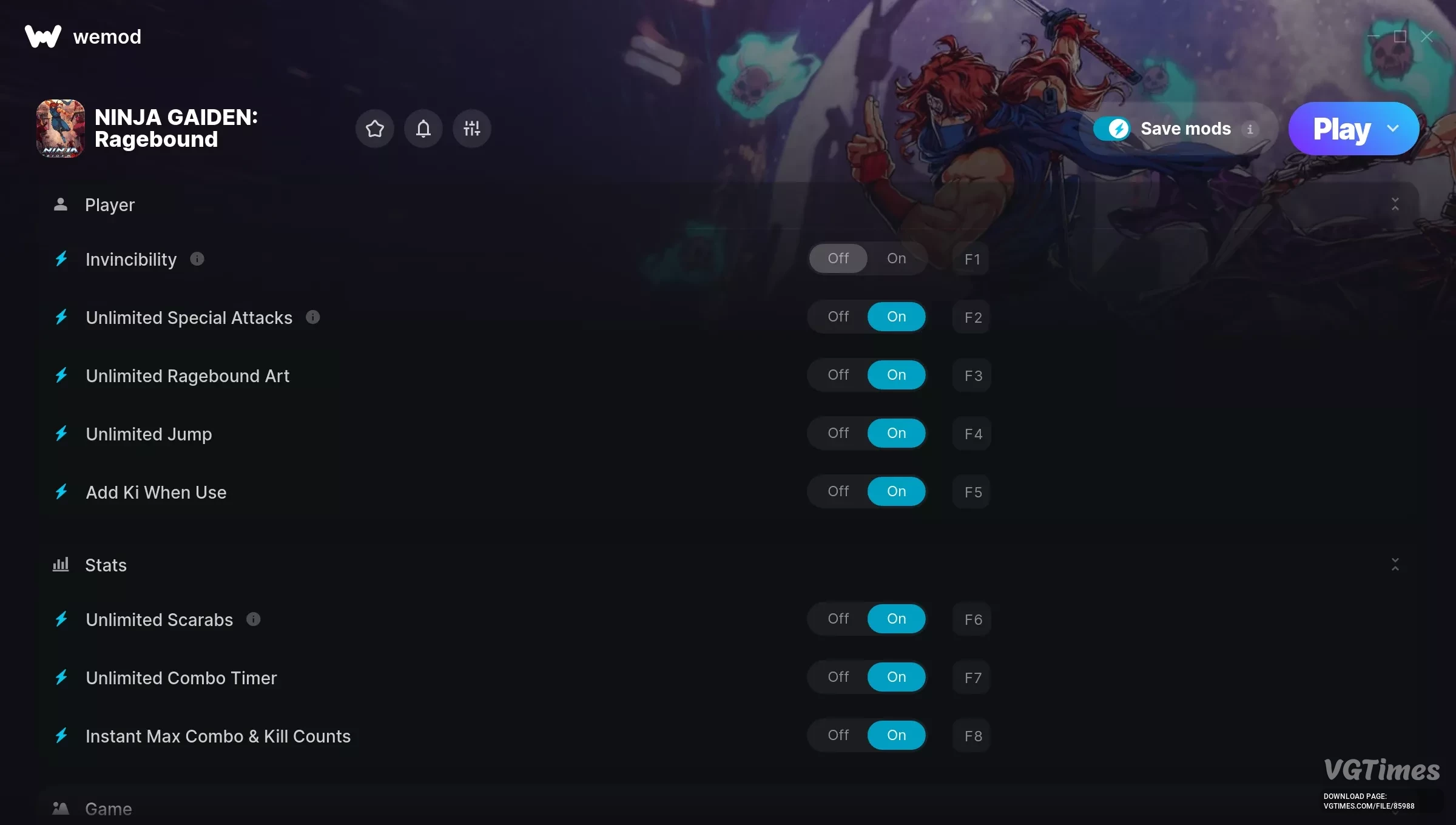
Task: Collapse the Stats section
Action: click(x=1395, y=565)
